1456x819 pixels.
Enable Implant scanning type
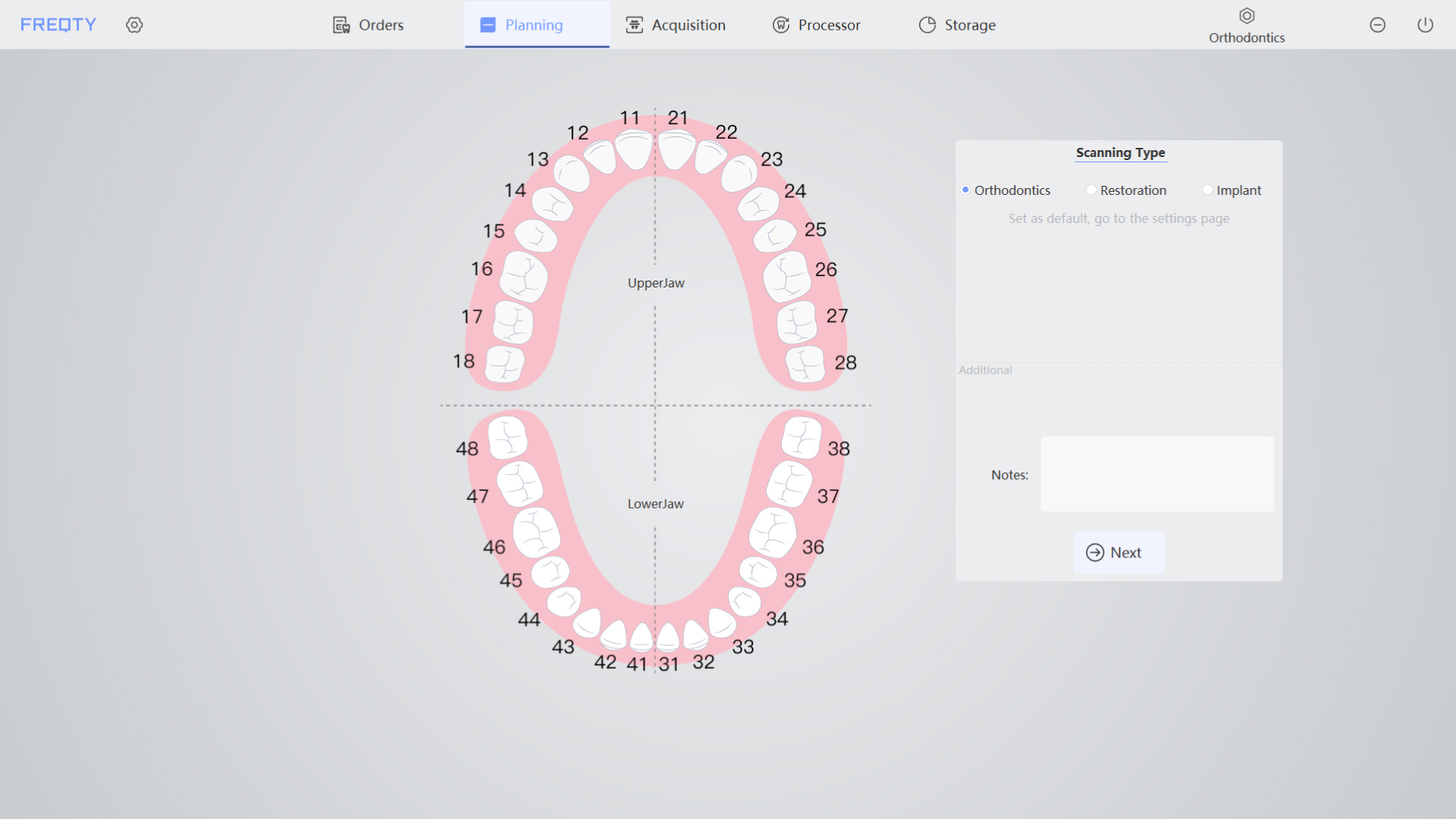point(1205,189)
